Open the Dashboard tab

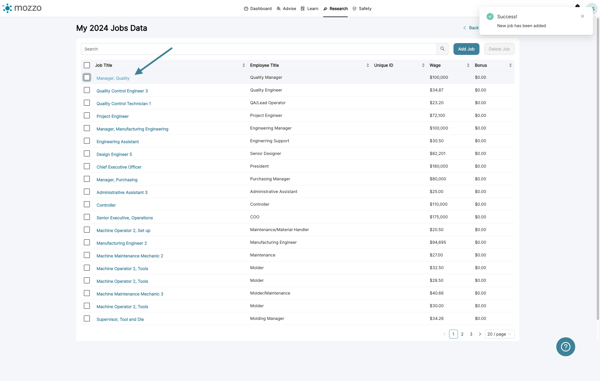[x=258, y=8]
